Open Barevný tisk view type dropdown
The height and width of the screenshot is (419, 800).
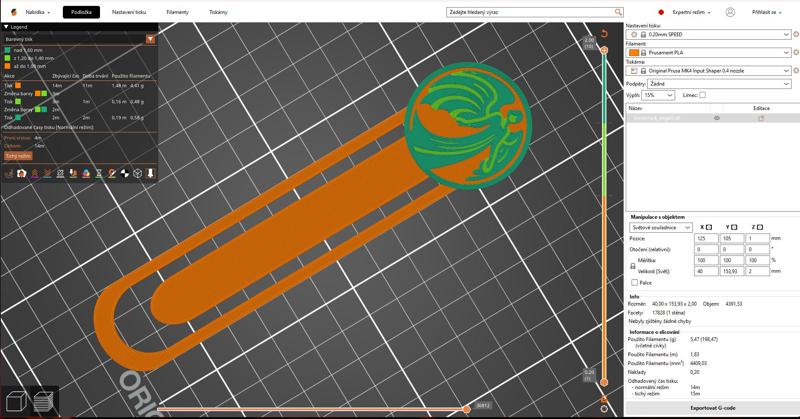(x=79, y=39)
